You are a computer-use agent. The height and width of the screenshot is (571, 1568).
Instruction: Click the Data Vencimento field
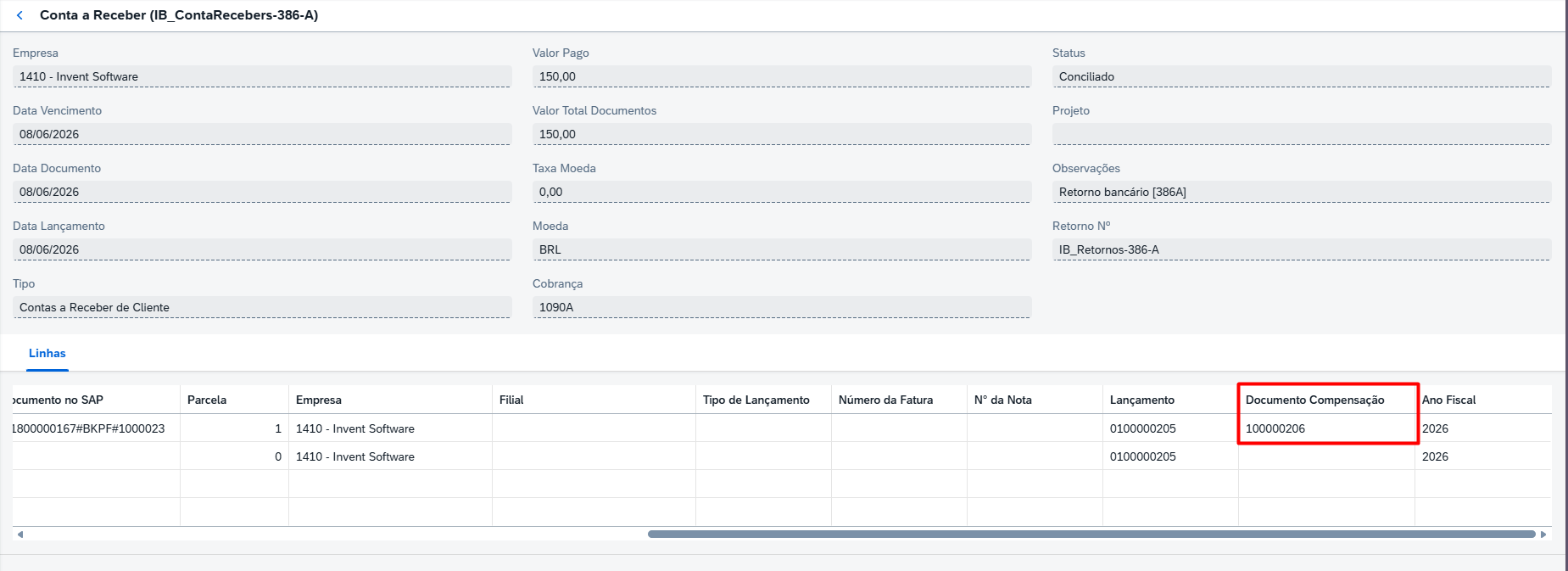[x=262, y=134]
